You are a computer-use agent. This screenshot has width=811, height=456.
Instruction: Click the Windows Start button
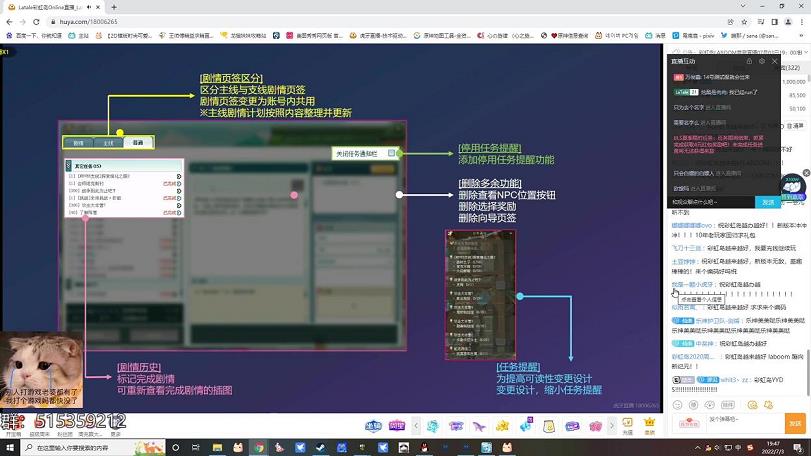tap(8, 448)
